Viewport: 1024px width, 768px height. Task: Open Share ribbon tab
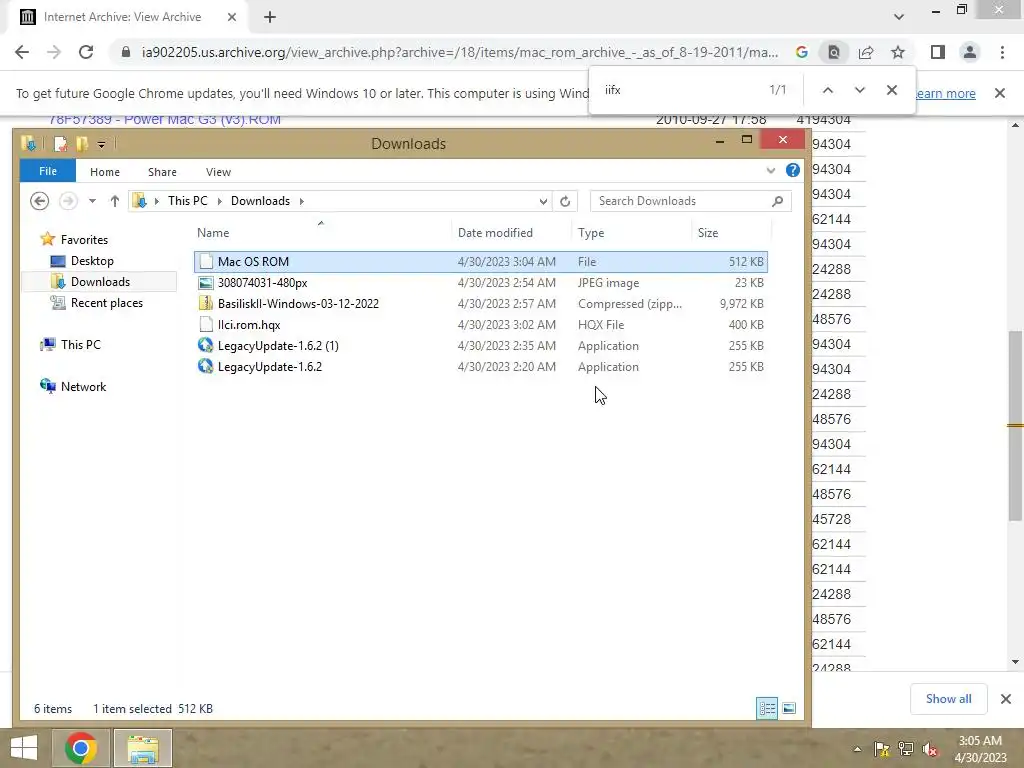coord(162,172)
